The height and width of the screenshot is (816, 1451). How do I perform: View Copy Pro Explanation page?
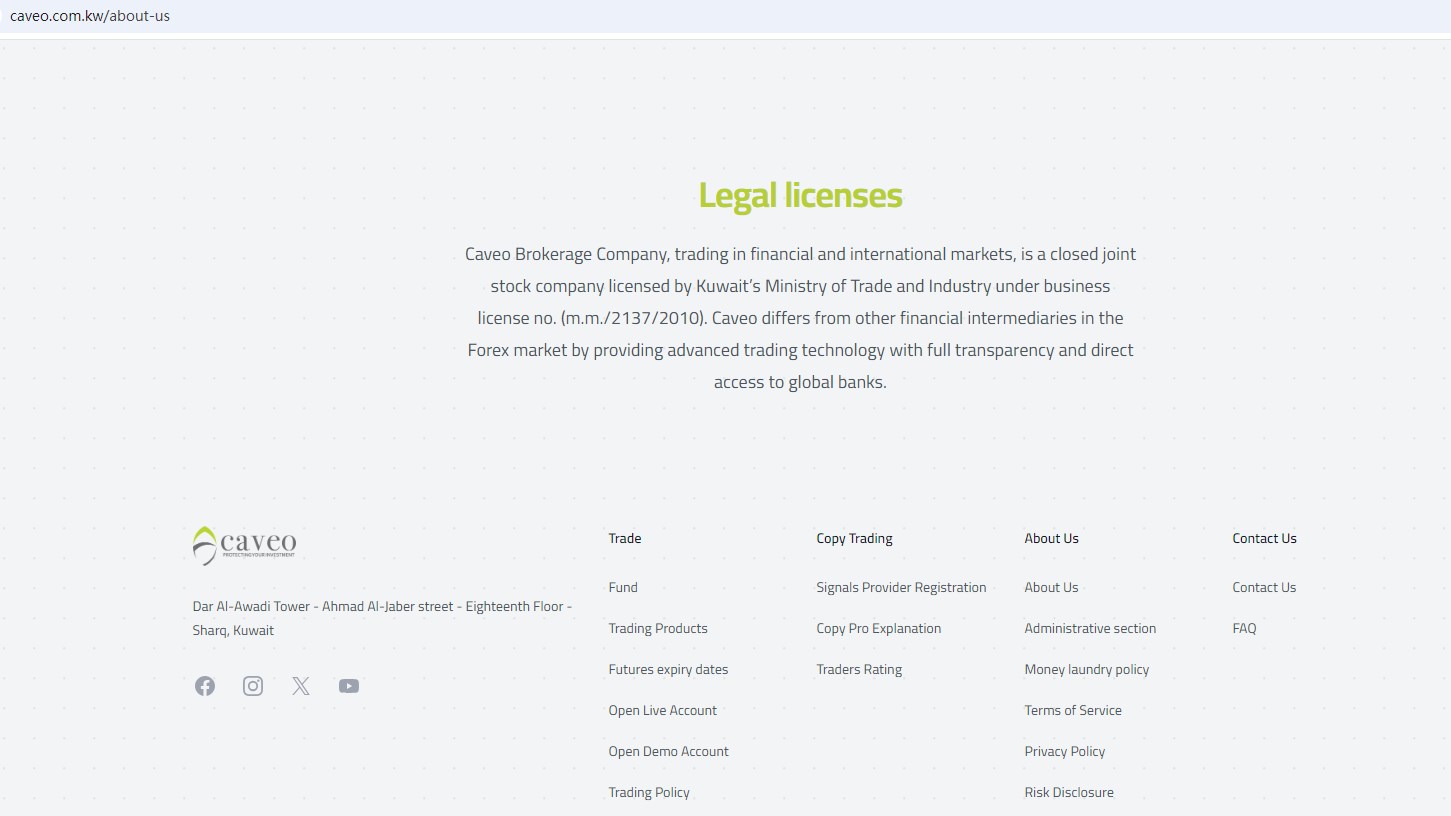point(878,629)
